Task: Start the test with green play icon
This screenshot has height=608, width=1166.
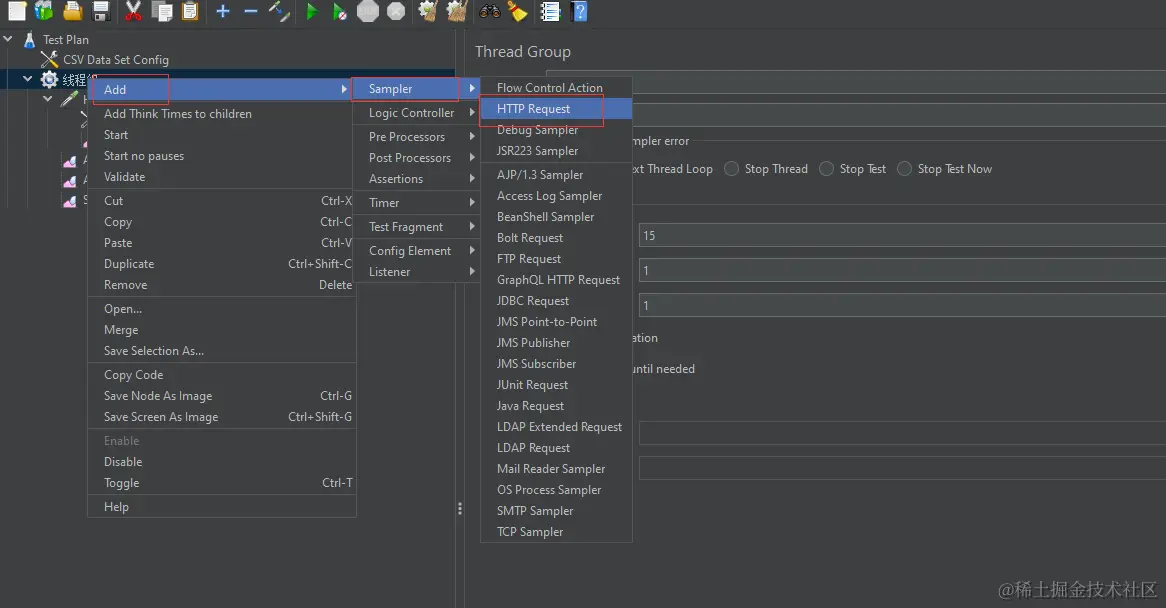Action: (312, 11)
